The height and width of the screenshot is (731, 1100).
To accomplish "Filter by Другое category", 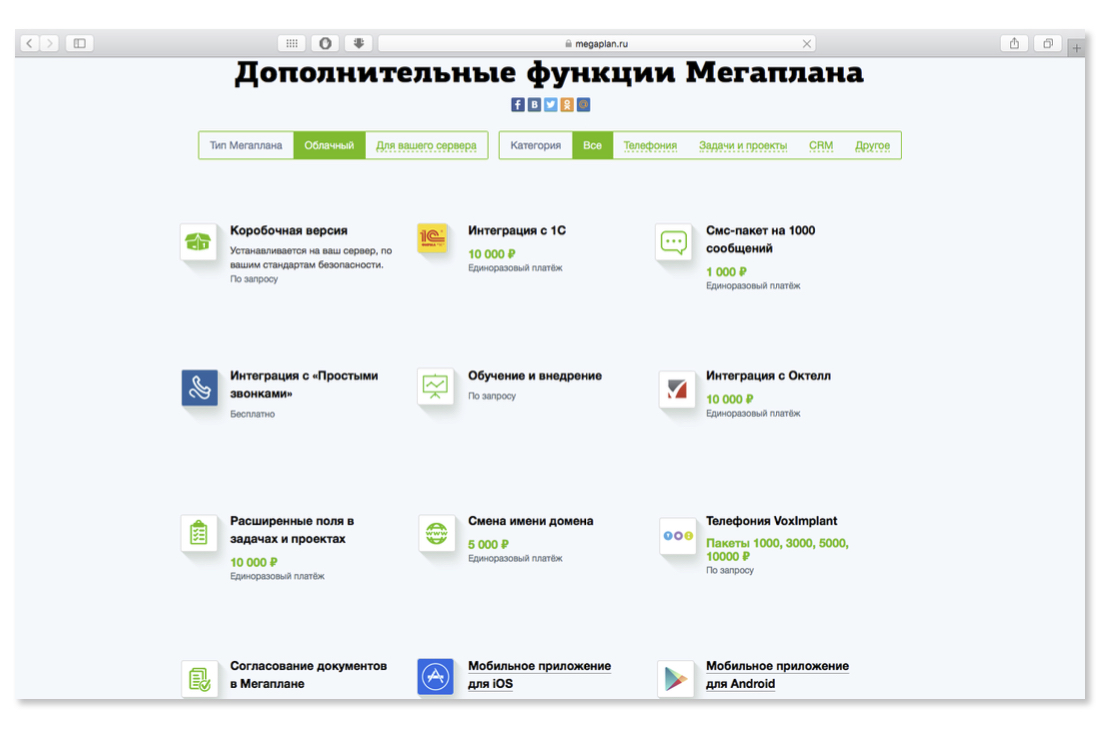I will coord(872,145).
